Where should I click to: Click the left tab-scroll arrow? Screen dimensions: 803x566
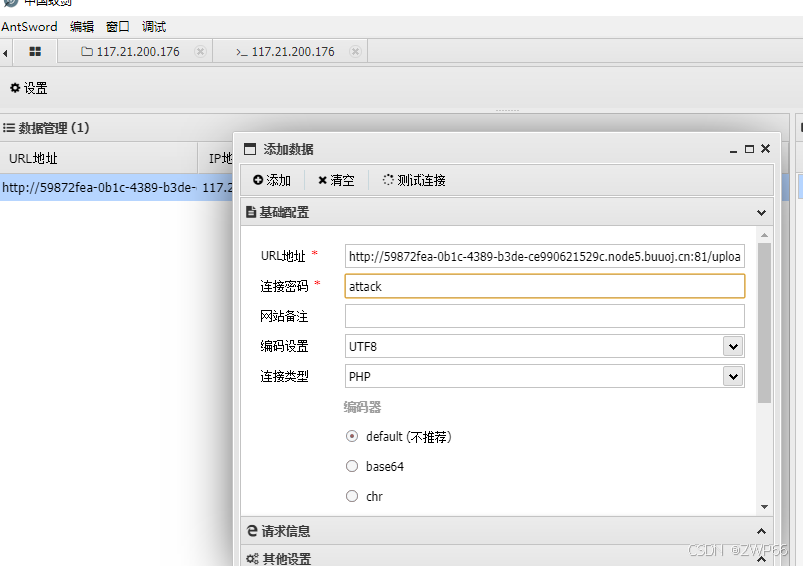(x=5, y=52)
